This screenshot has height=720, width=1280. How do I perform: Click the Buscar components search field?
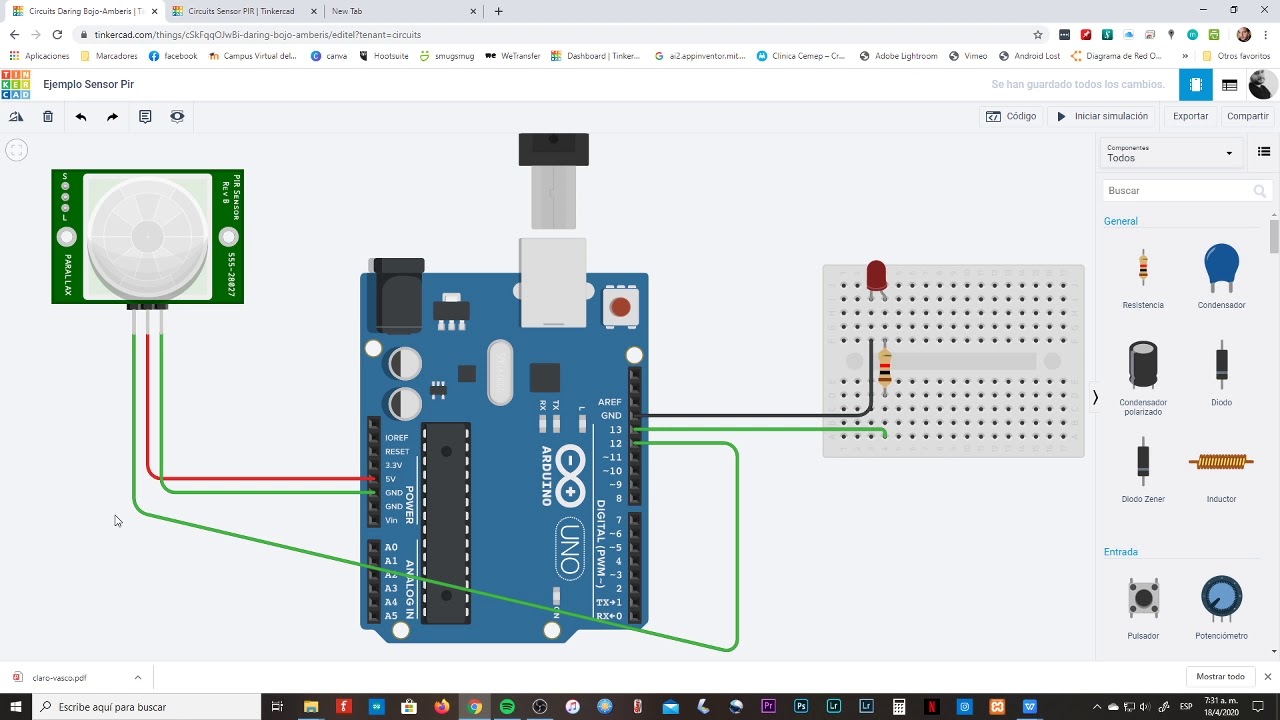pos(1186,190)
